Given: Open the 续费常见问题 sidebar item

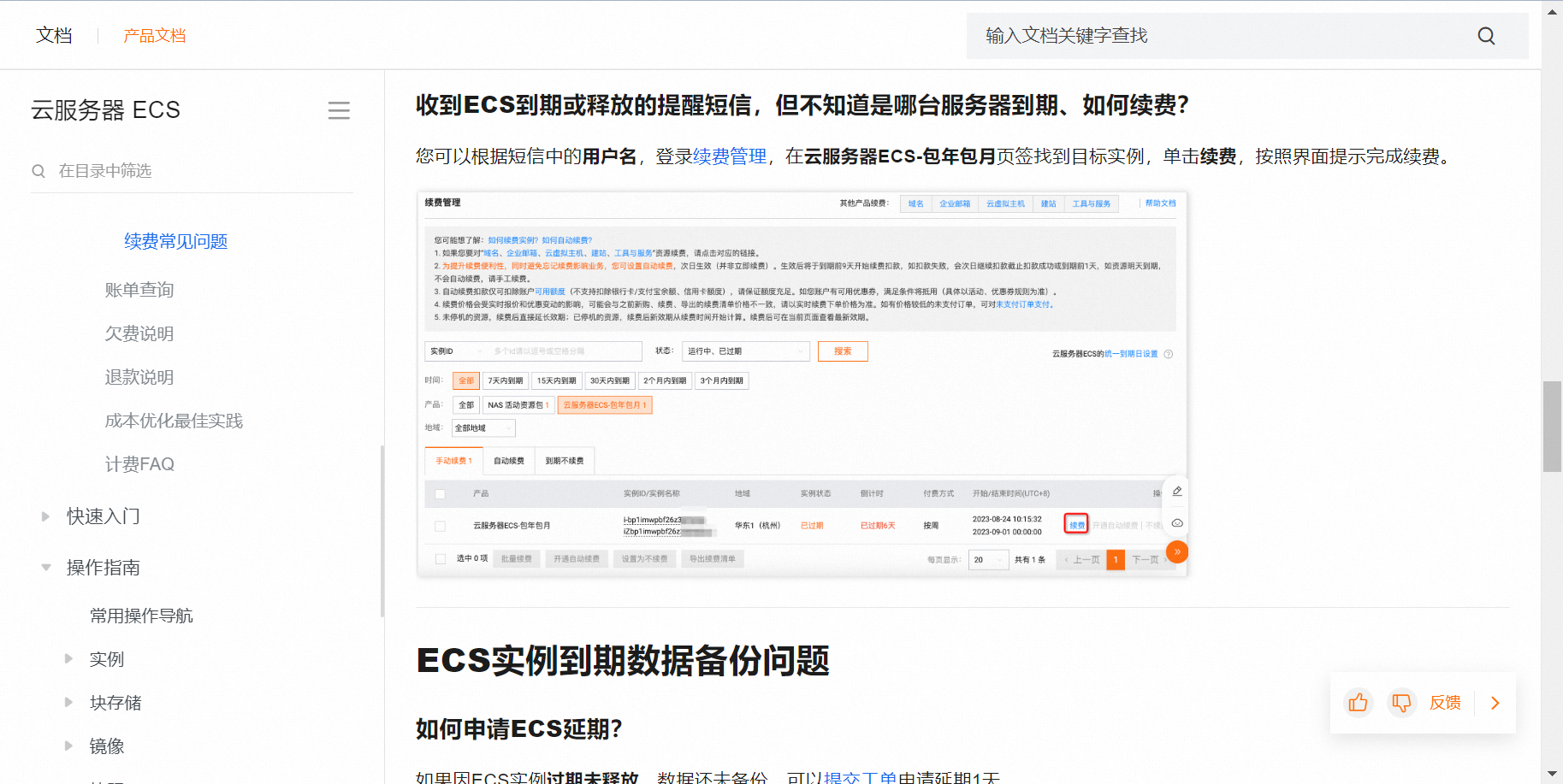Looking at the screenshot, I should click(x=175, y=242).
